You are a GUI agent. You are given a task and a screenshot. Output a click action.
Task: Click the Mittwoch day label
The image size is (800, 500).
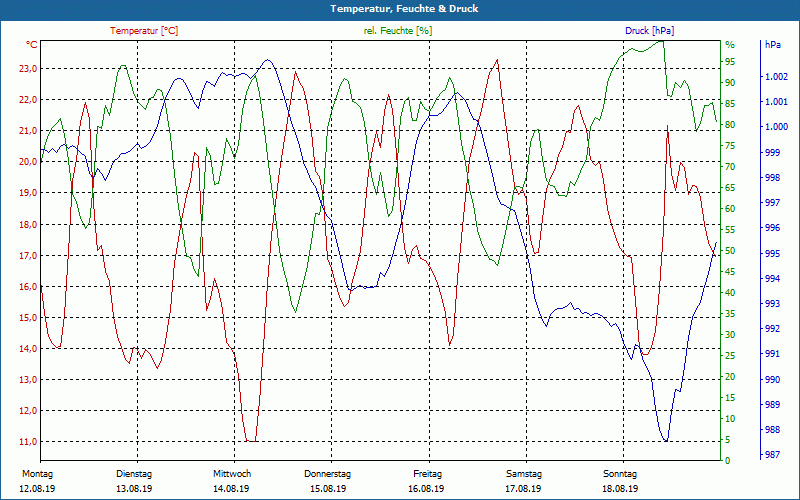pos(232,474)
